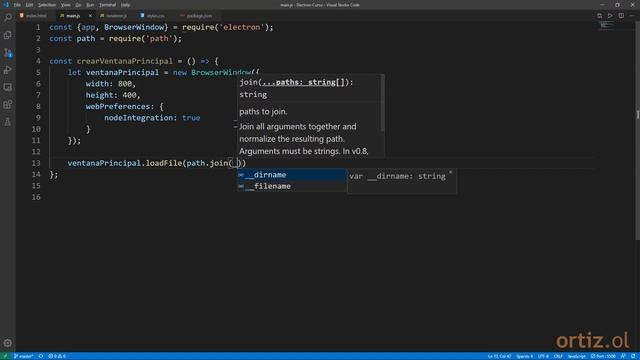Click the master branch indicator
Screen dimensions: 640x360
[x=23, y=356]
